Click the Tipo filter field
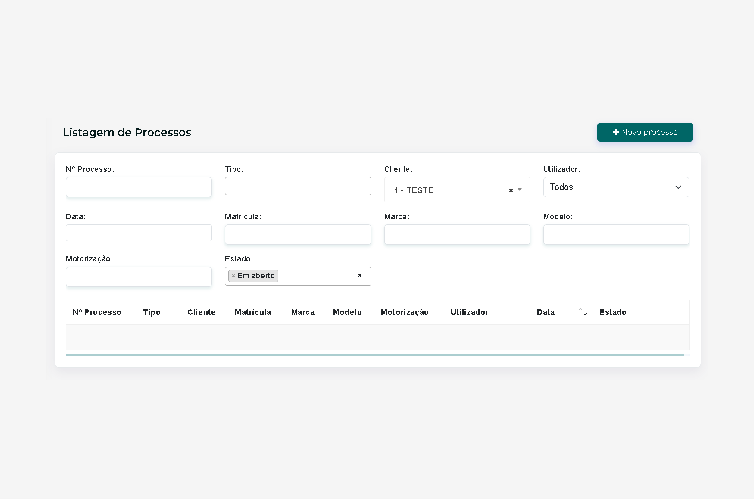Viewport: 754px width, 499px height. tap(298, 187)
